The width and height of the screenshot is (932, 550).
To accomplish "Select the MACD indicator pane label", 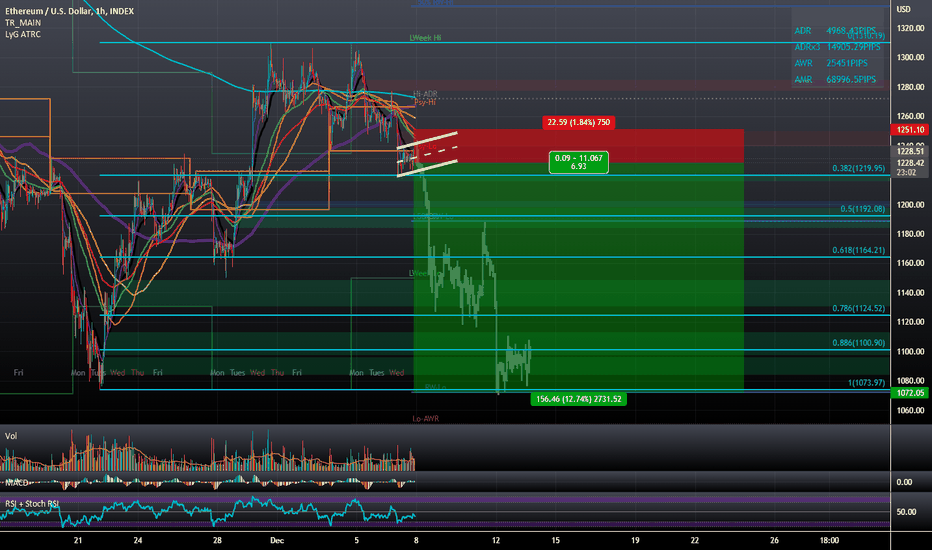I will pos(17,482).
